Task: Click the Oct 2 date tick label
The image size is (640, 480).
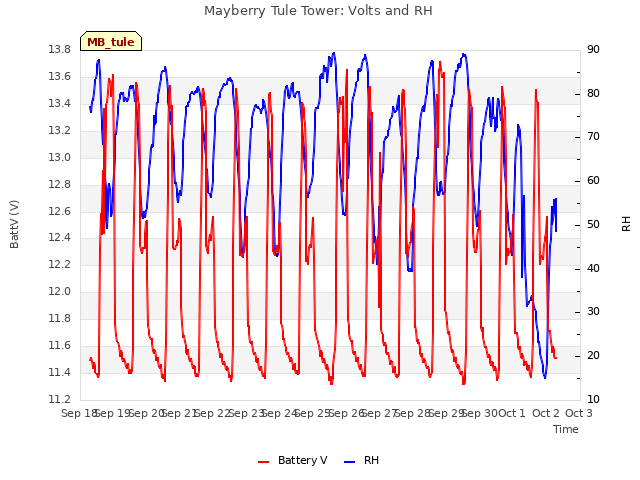Action: [x=546, y=413]
